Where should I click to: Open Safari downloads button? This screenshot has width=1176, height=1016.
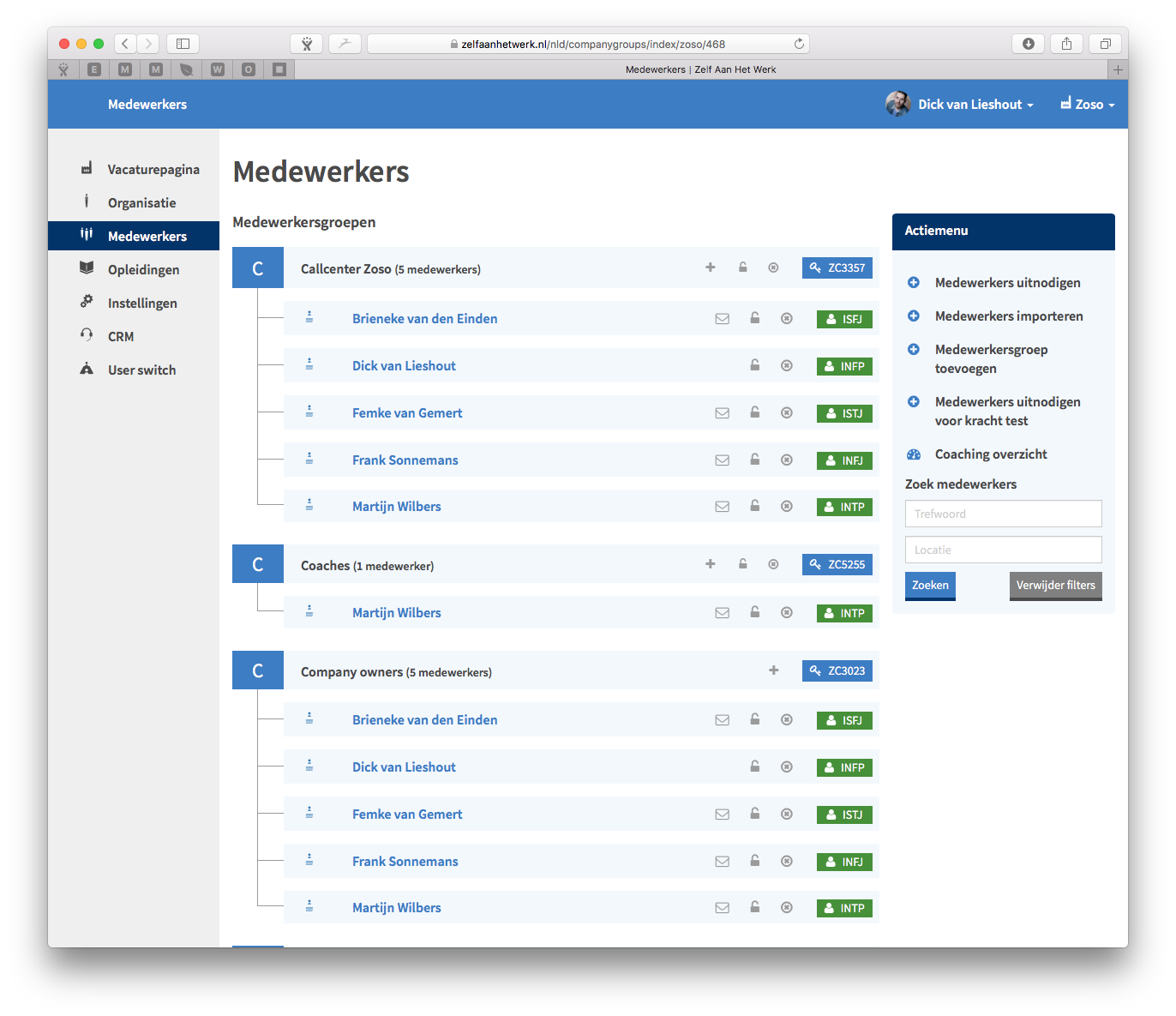[1028, 44]
